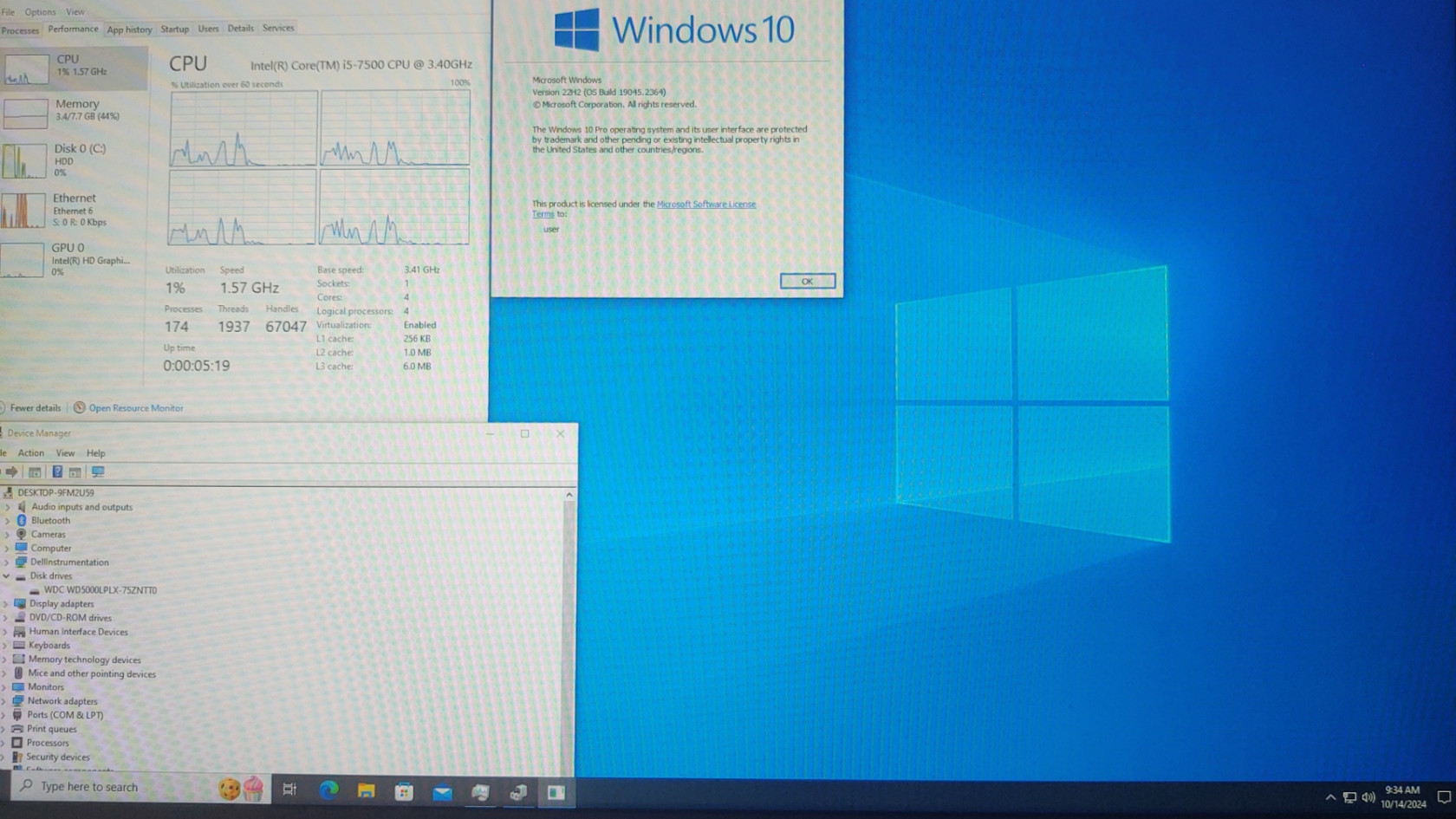Click the Task View taskbar icon
This screenshot has height=819, width=1456.
(289, 789)
